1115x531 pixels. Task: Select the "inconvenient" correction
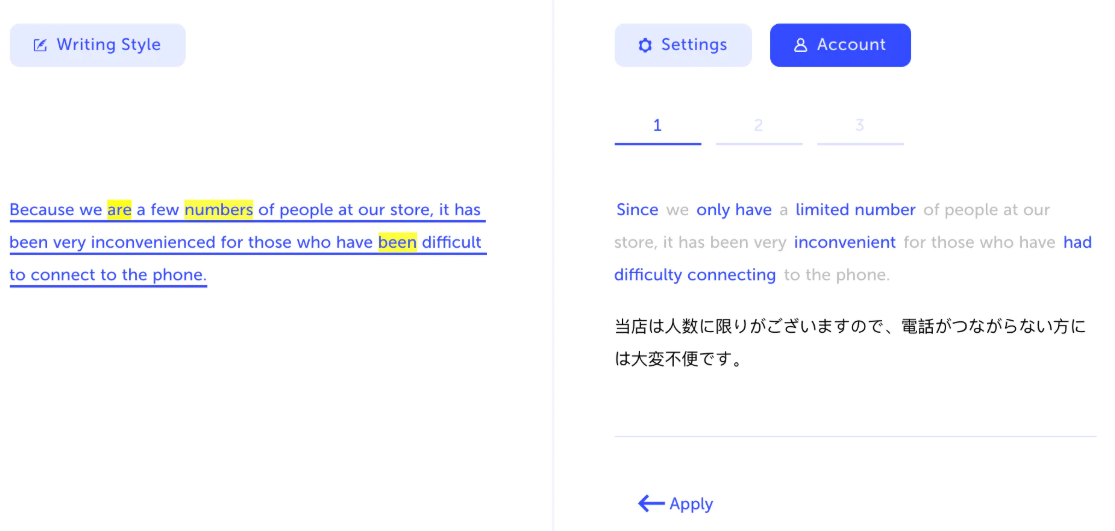[844, 242]
